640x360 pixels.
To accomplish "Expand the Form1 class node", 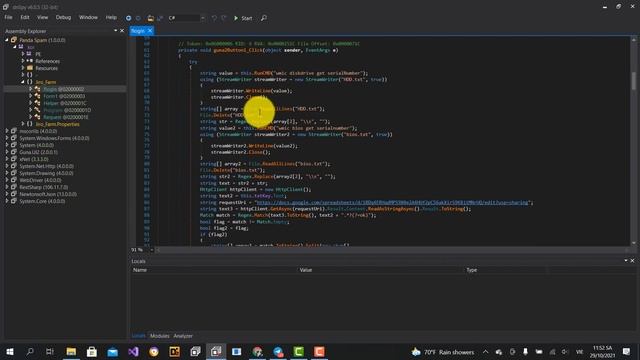I will pyautogui.click(x=31, y=96).
